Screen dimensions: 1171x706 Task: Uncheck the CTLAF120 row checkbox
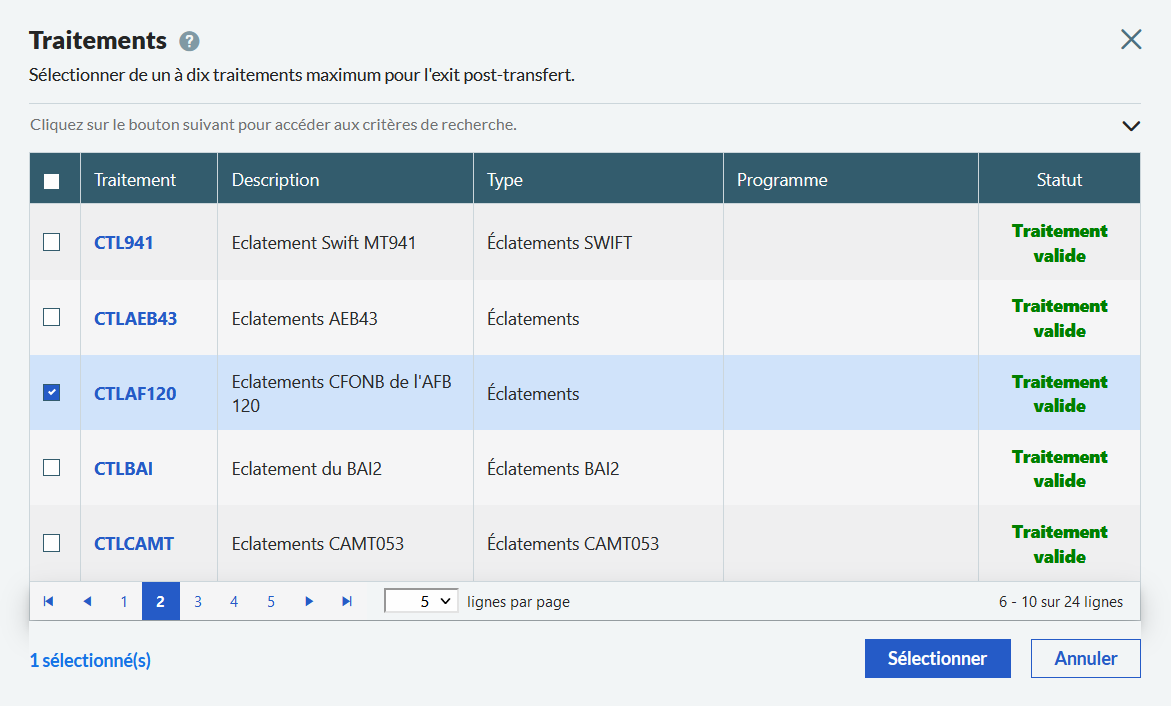[52, 393]
